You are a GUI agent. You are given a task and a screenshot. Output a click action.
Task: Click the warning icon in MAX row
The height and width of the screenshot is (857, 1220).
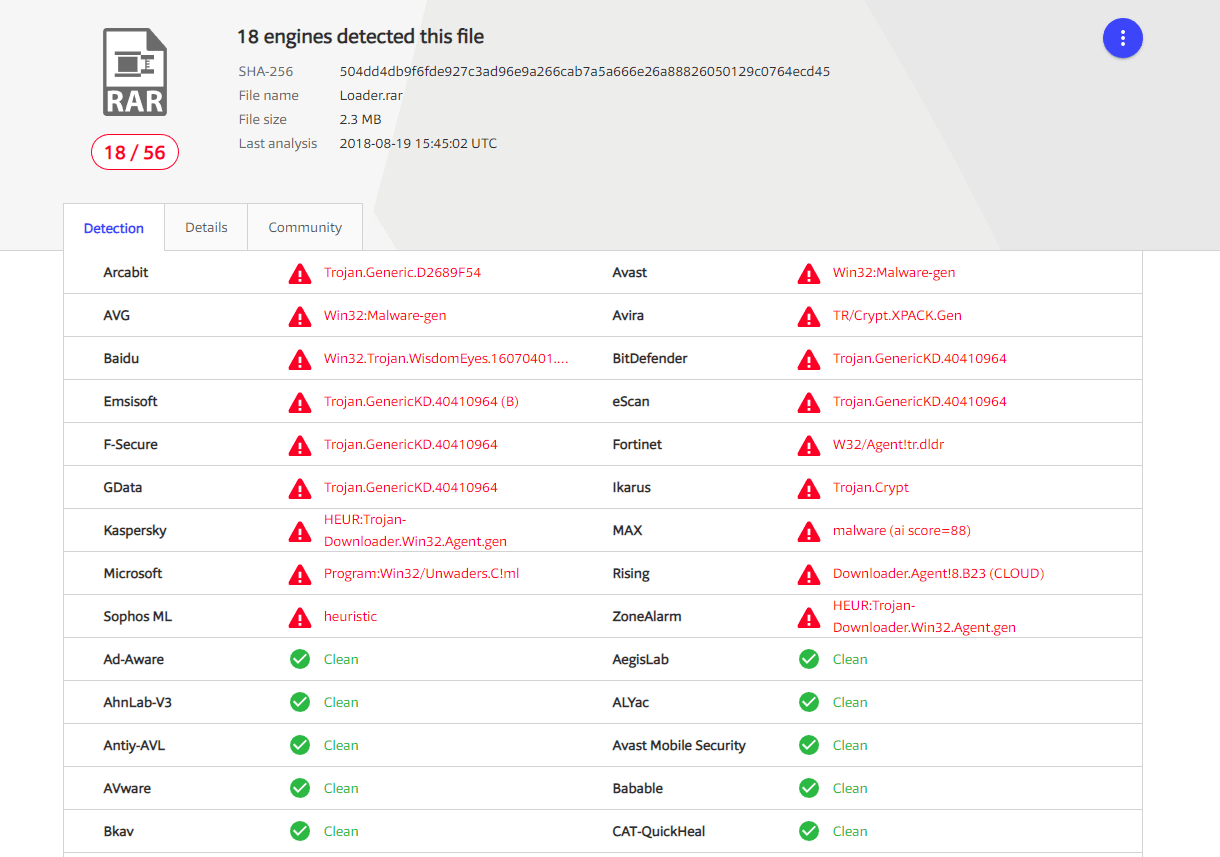pos(809,531)
